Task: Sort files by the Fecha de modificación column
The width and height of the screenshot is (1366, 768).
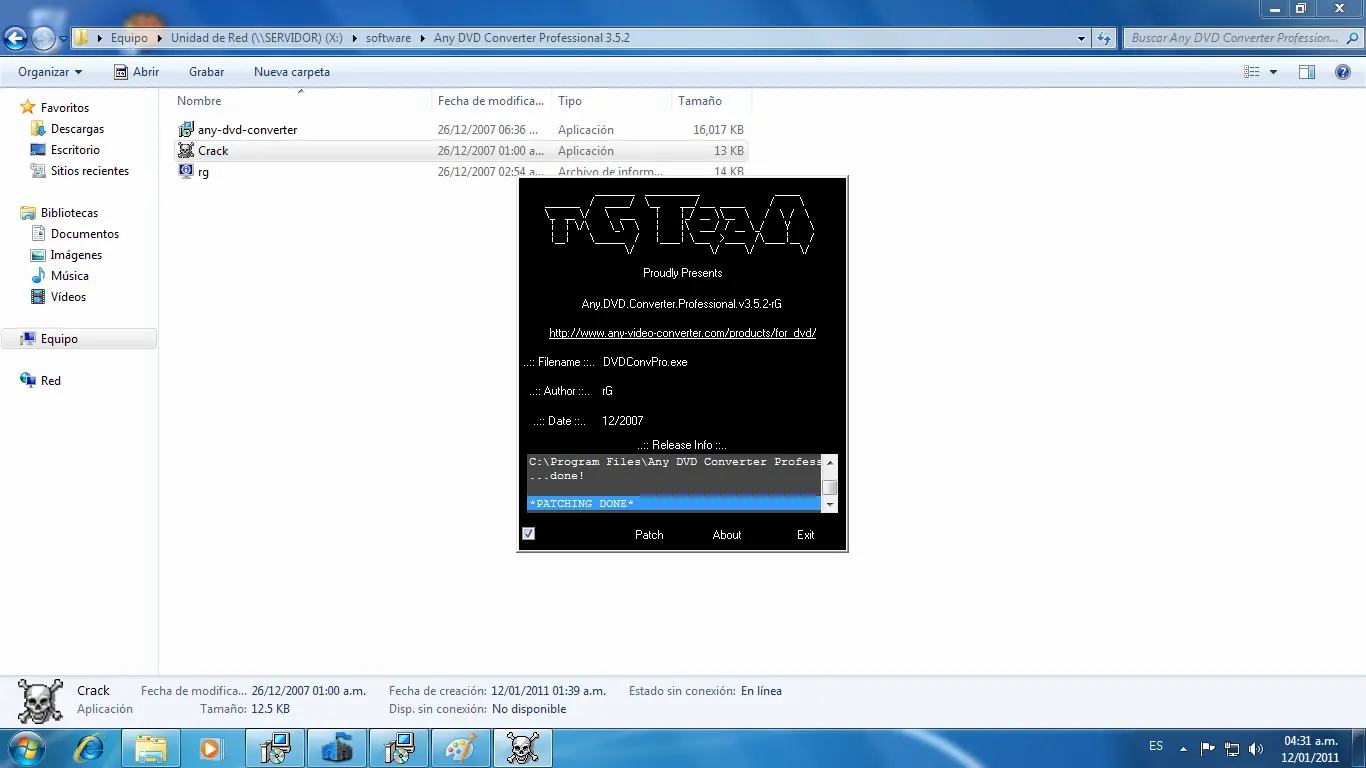Action: 492,101
